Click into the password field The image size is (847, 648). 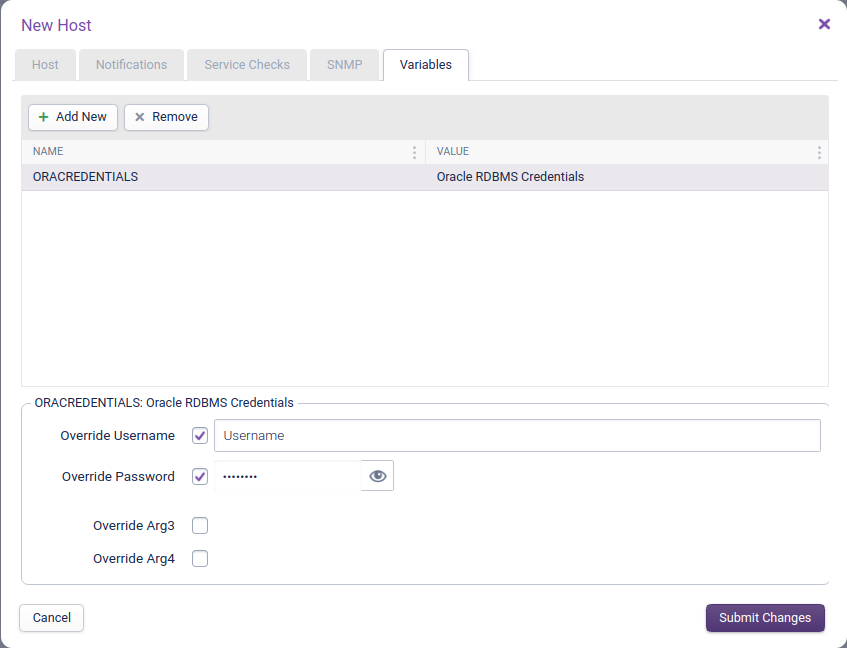(x=287, y=476)
